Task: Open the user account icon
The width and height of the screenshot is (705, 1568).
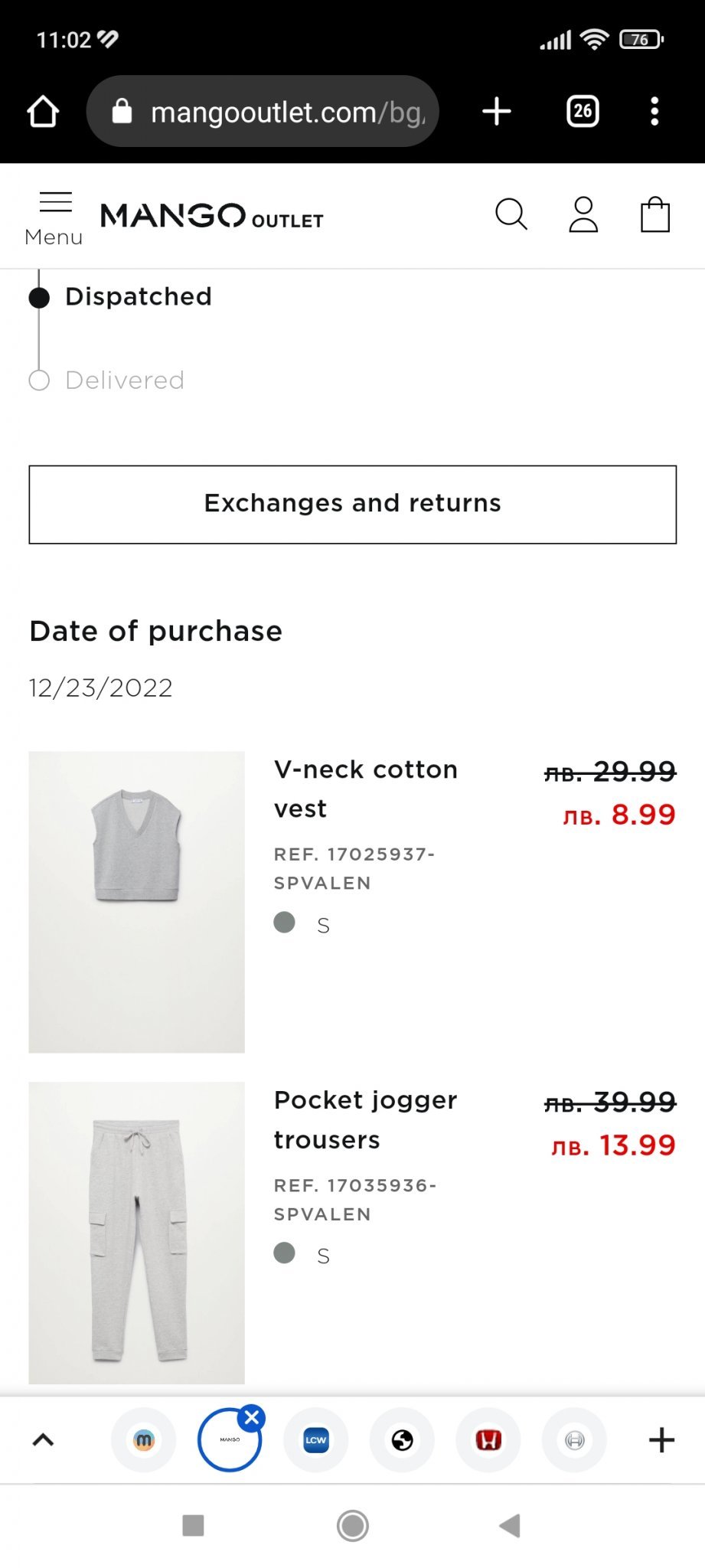Action: [583, 214]
